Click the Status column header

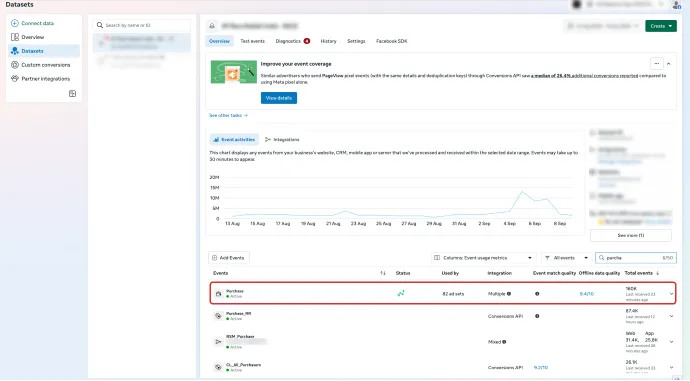(x=403, y=273)
